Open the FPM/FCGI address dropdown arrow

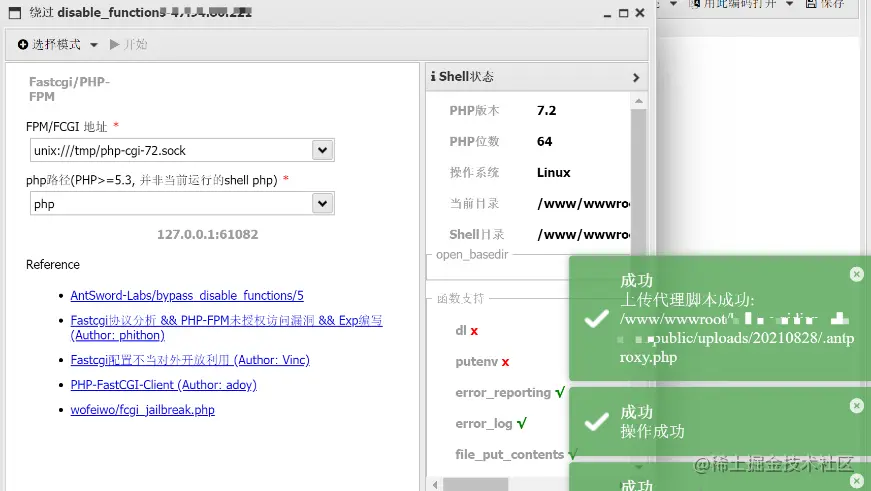(x=322, y=150)
